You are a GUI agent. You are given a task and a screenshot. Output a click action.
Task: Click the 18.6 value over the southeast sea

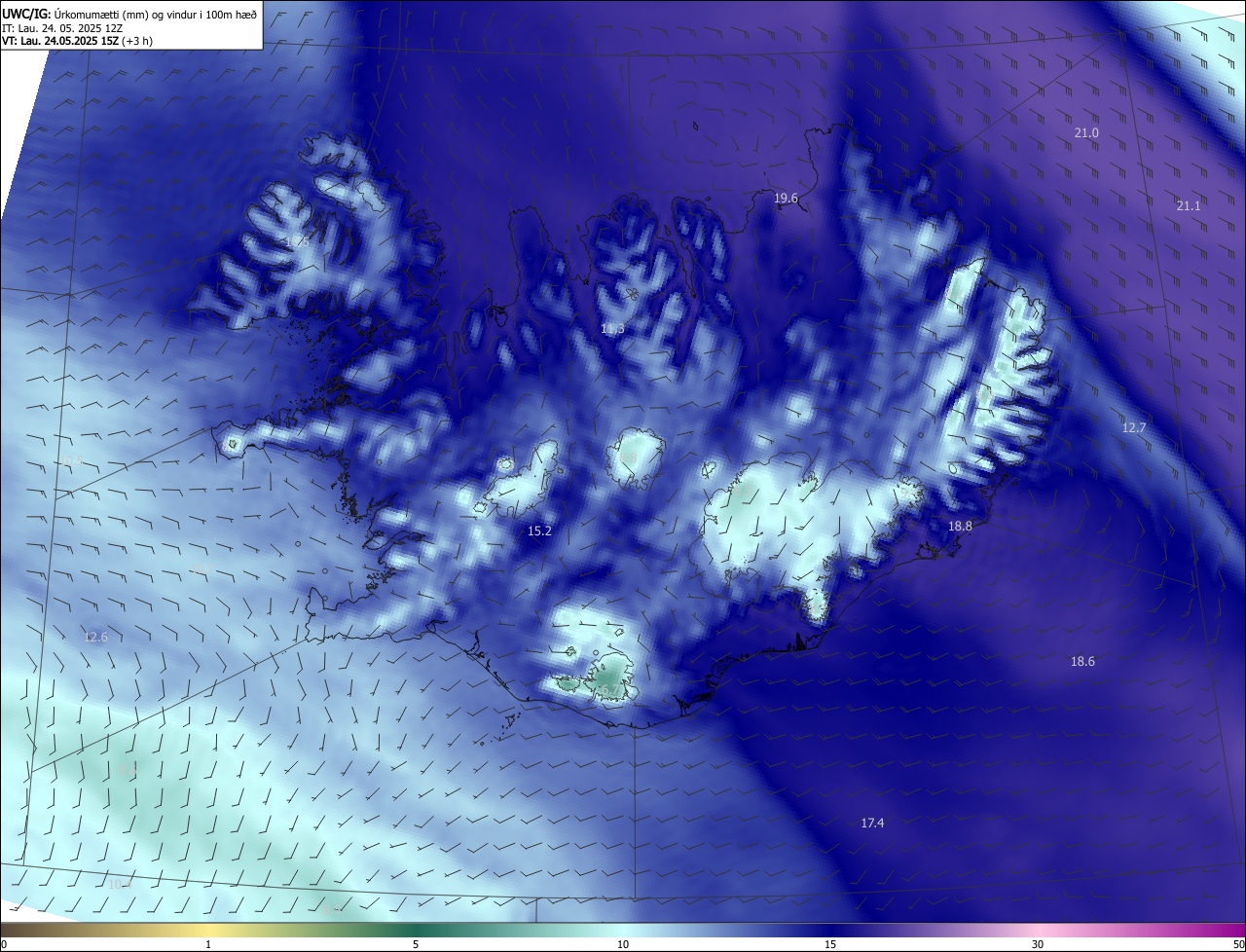point(1082,662)
